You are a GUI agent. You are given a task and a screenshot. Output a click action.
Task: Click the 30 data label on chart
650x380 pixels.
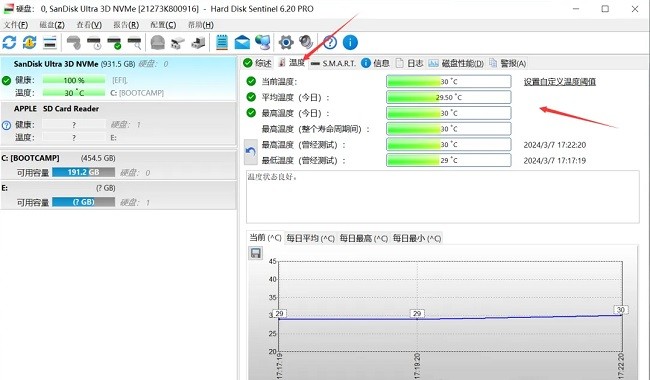tap(621, 310)
